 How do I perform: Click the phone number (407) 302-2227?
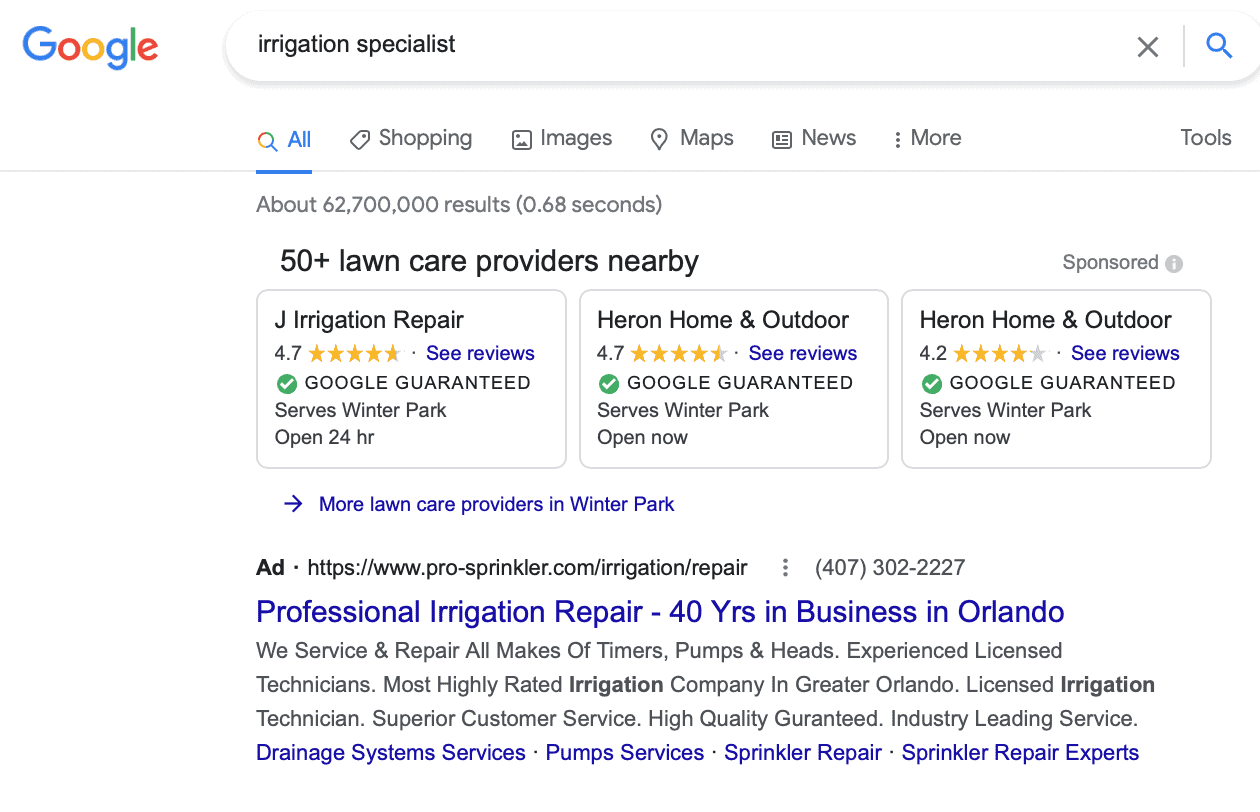[890, 568]
